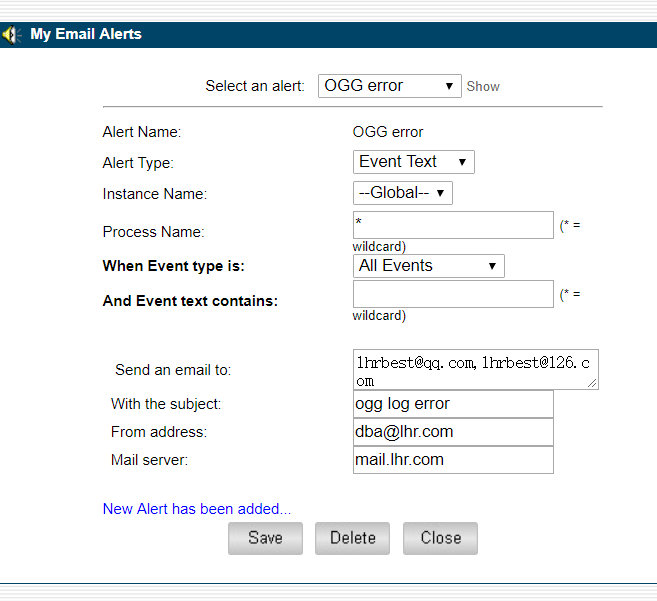Click the resize handle of the email textarea
This screenshot has height=601, width=657.
pos(593,383)
